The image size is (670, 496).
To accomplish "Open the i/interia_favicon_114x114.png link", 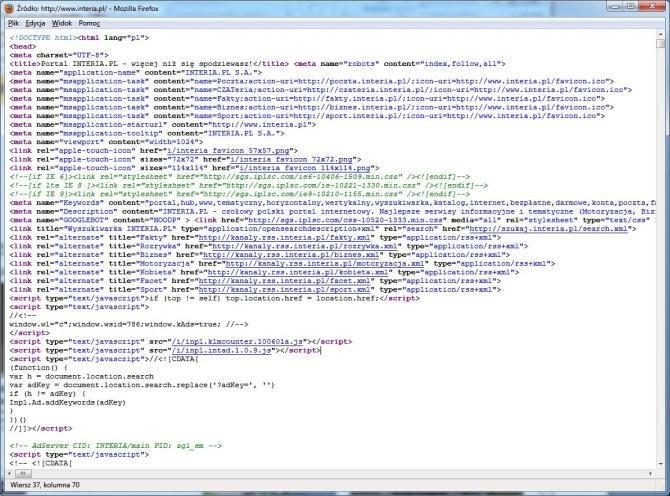I will (305, 168).
